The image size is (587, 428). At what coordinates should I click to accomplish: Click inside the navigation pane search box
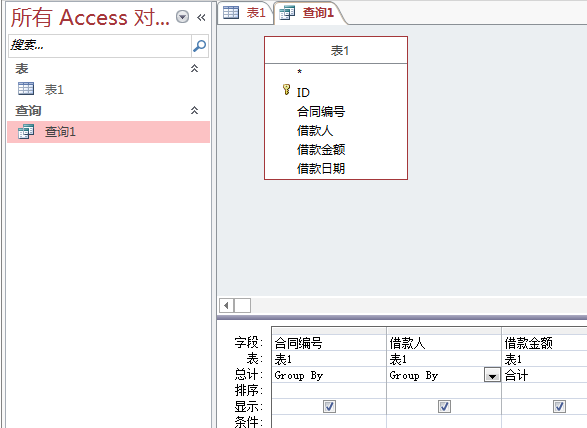click(100, 46)
